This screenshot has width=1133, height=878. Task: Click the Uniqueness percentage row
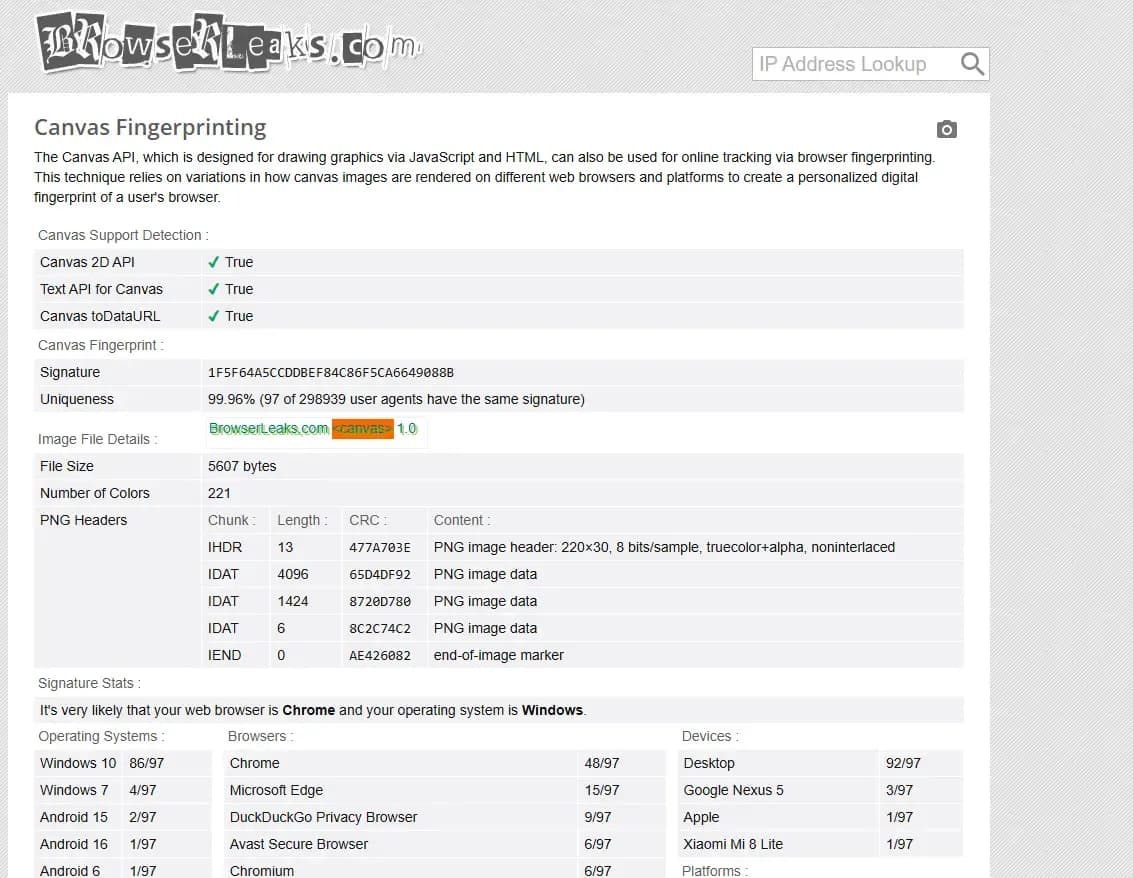click(400, 398)
